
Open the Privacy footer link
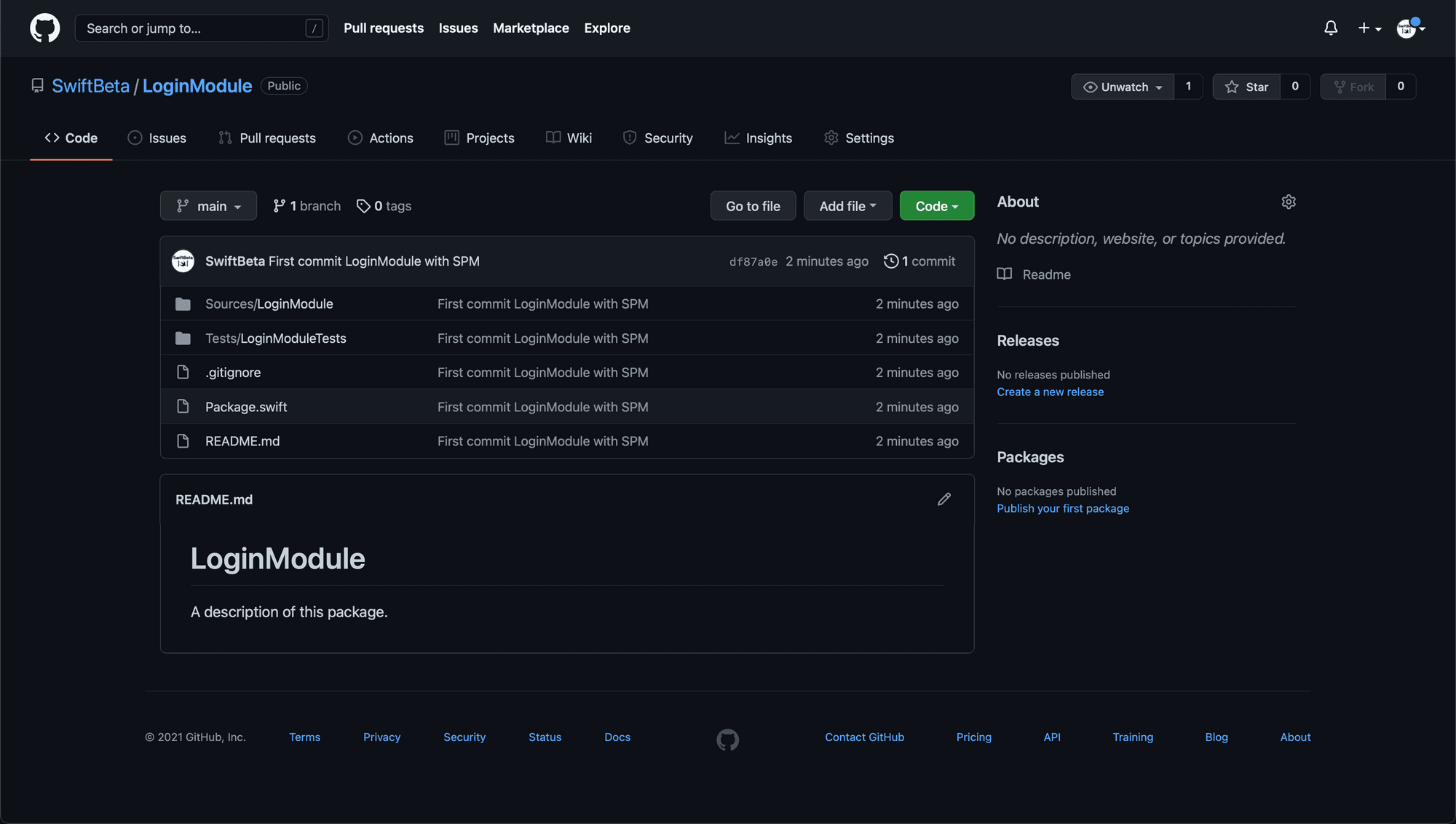point(381,737)
